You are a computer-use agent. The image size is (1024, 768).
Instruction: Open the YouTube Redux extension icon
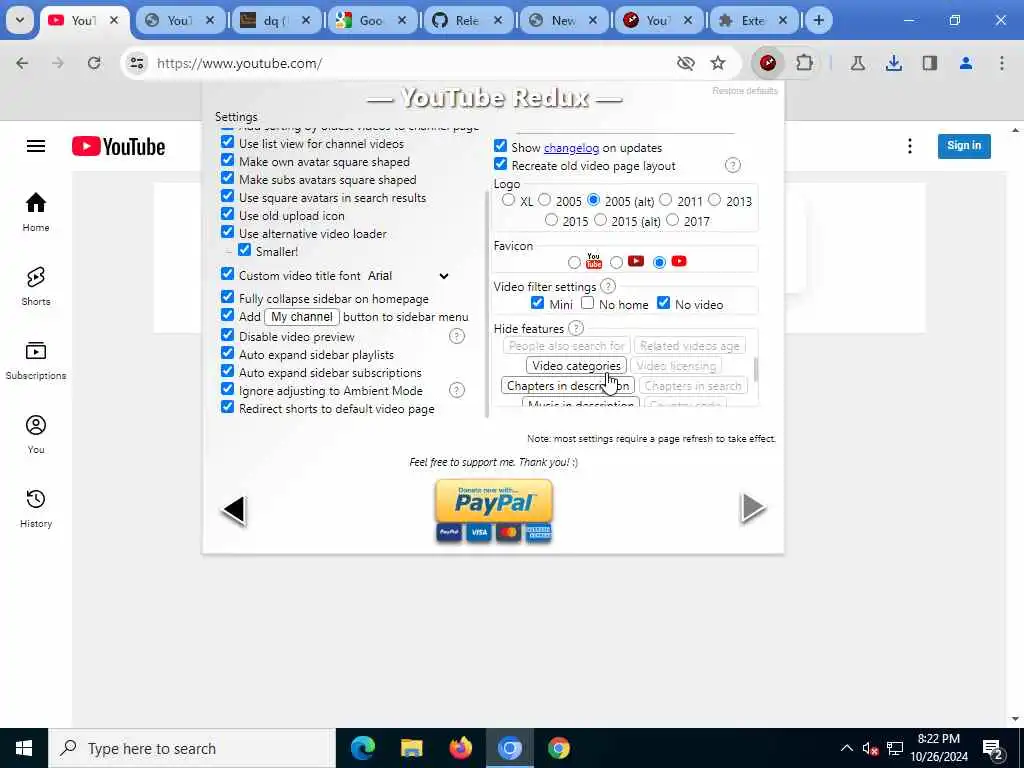point(768,63)
